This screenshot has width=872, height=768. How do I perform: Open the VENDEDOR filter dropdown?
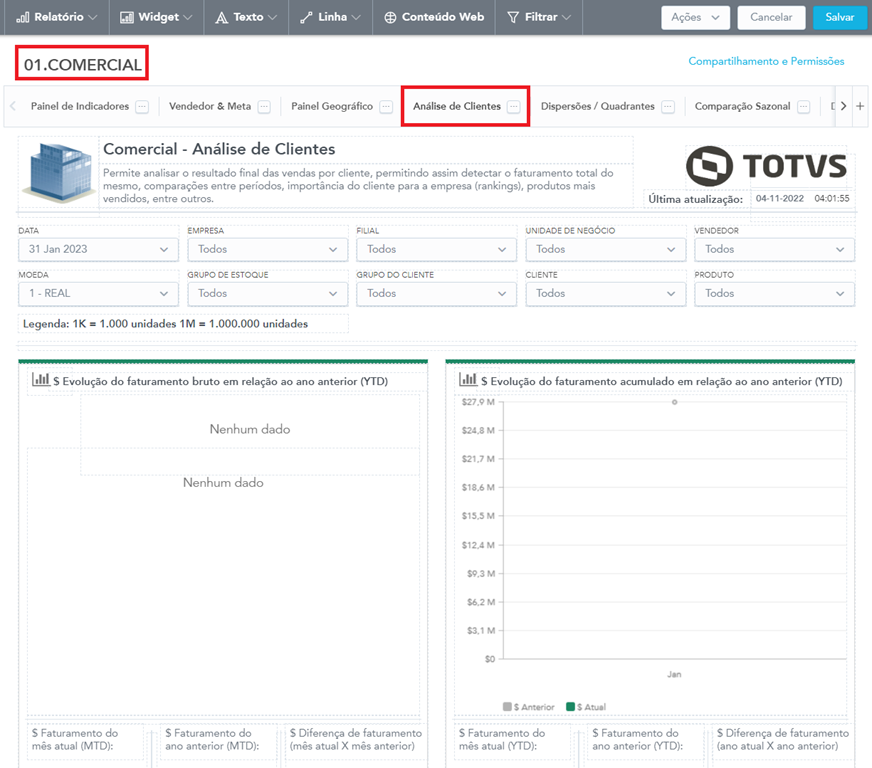point(775,250)
